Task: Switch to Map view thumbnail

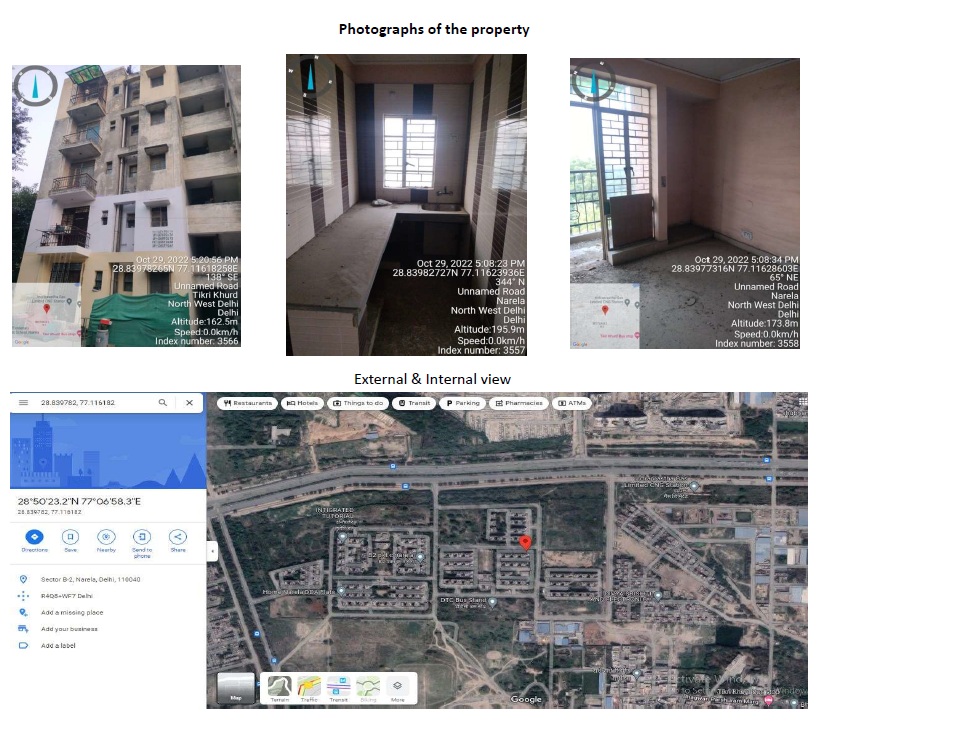Action: click(236, 688)
